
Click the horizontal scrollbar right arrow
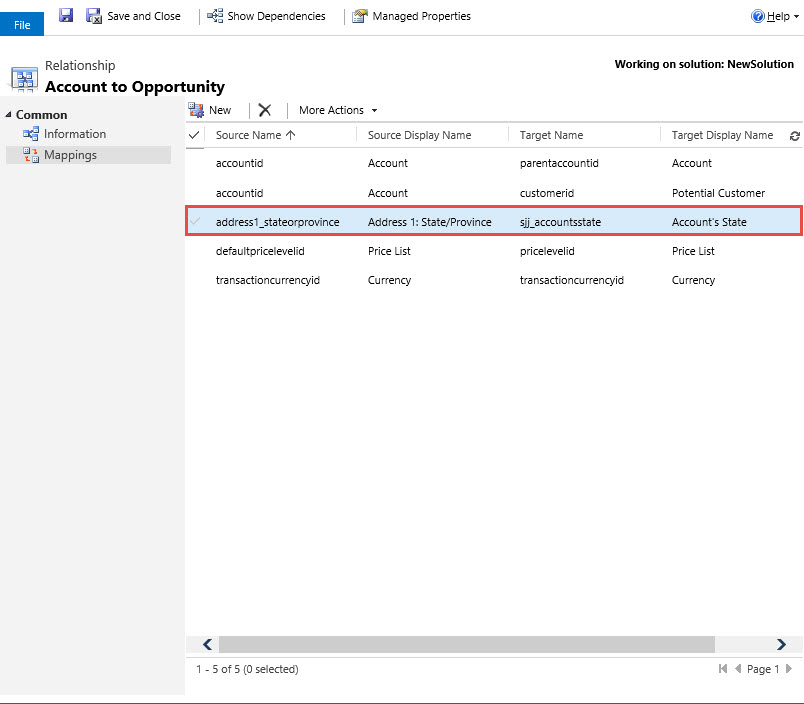(782, 645)
